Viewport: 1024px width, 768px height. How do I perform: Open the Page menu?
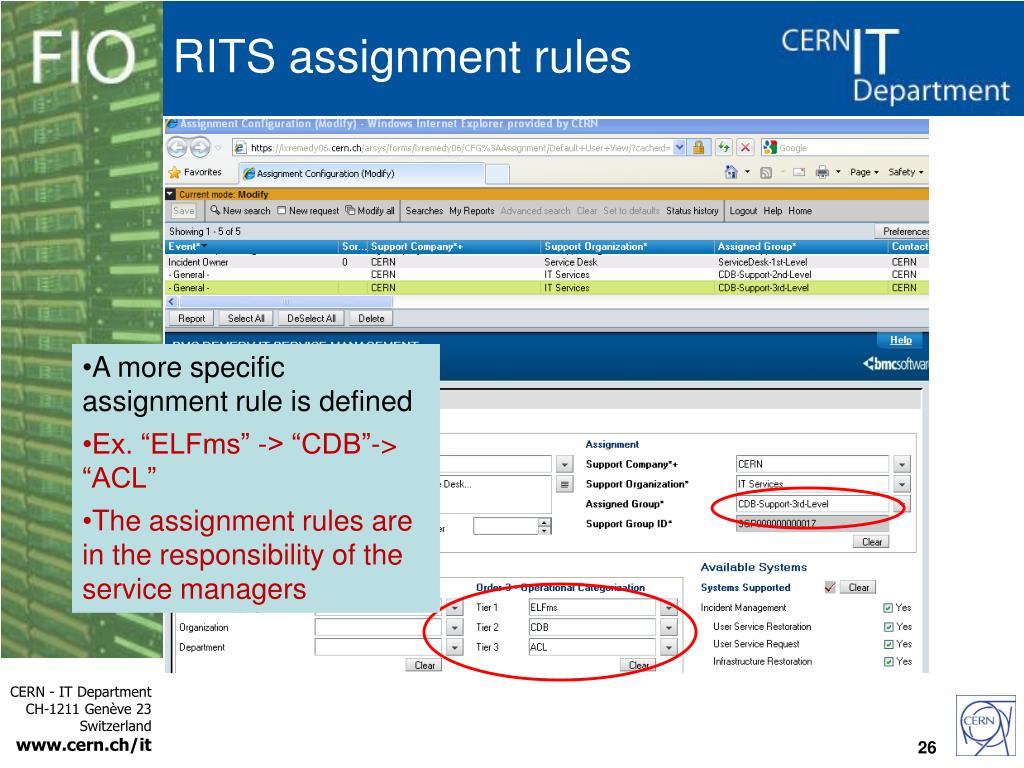point(864,172)
